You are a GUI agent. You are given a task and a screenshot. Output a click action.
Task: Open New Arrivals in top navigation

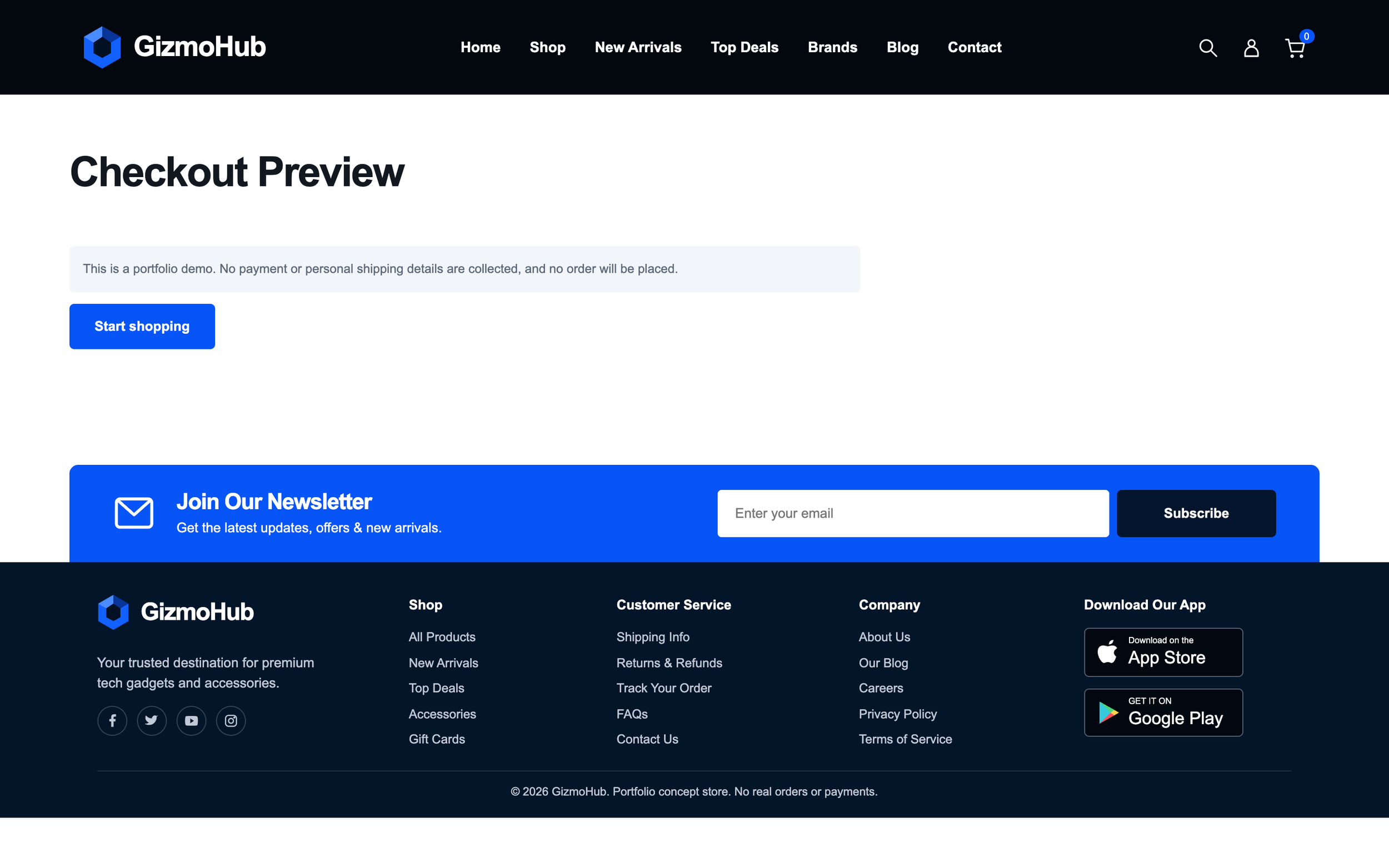[638, 48]
